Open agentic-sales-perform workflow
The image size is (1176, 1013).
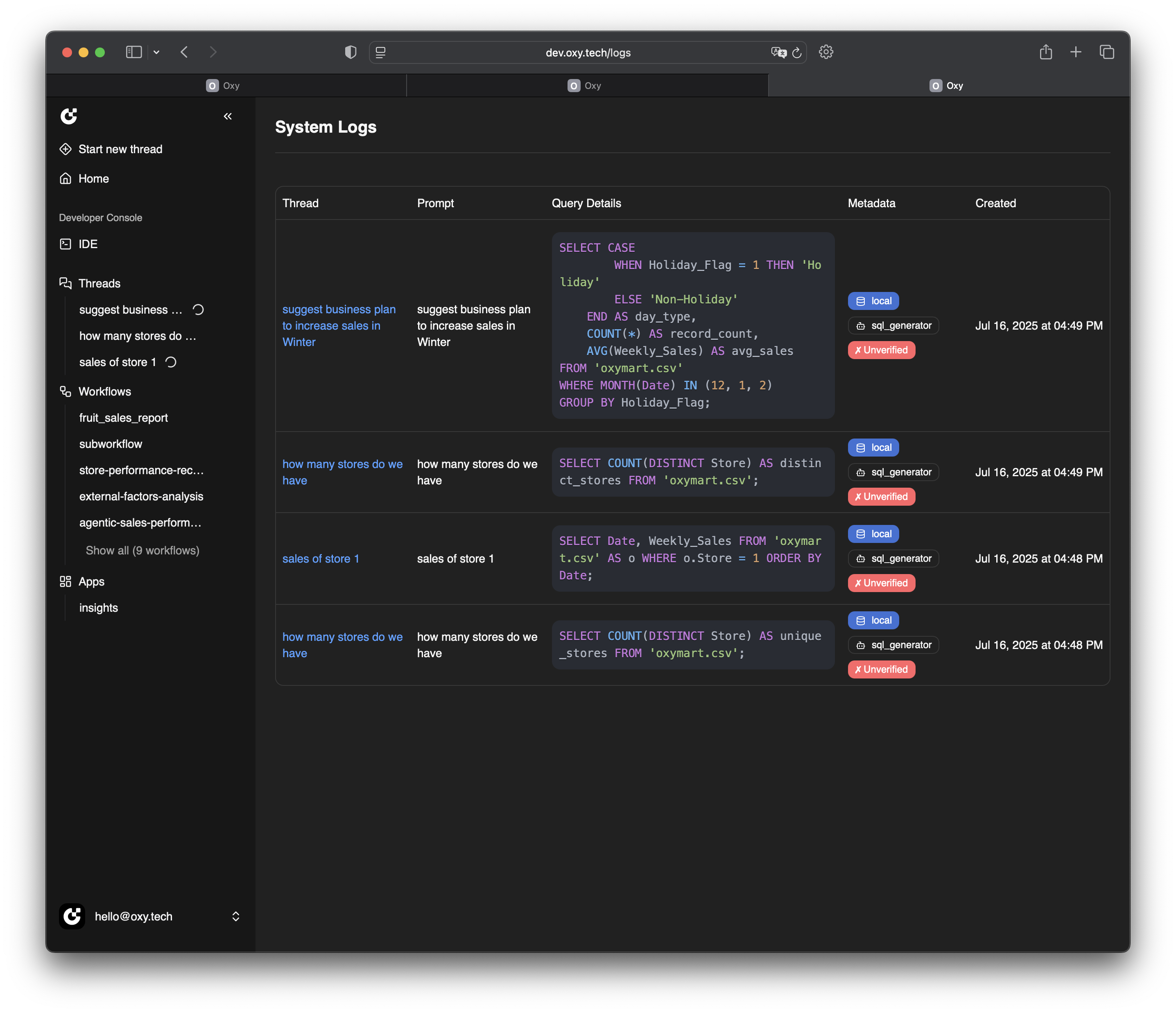pyautogui.click(x=140, y=523)
